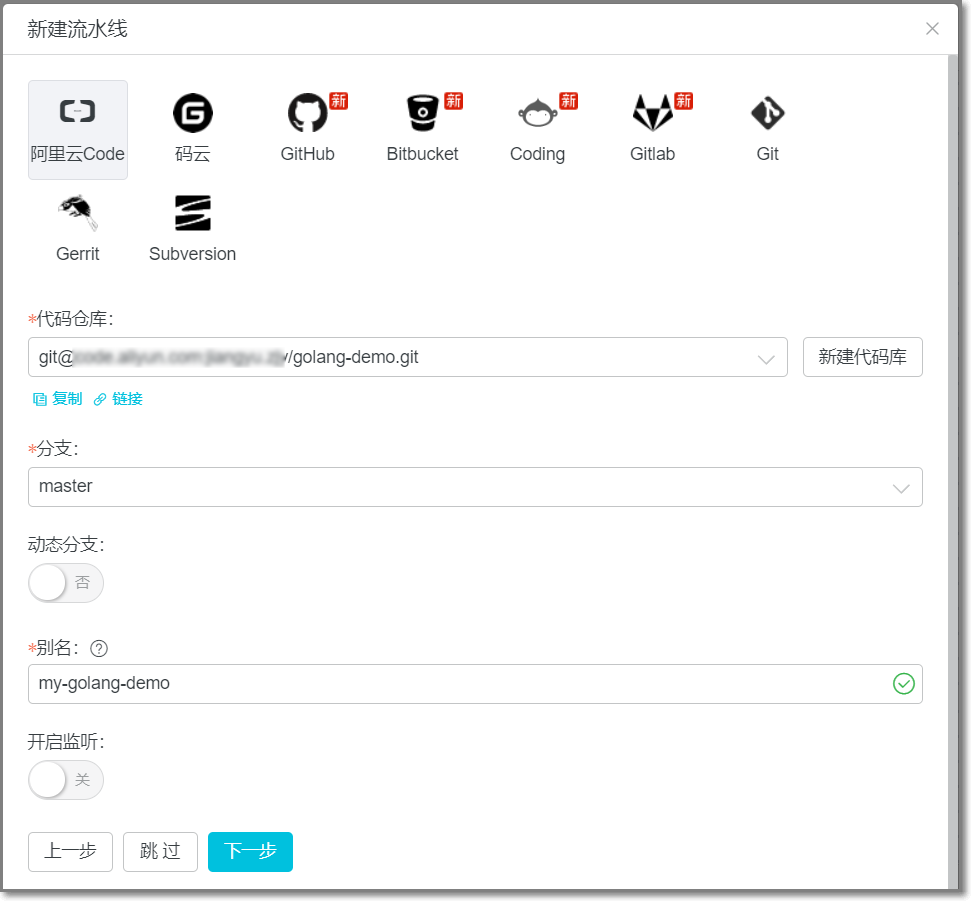Image resolution: width=971 pixels, height=901 pixels.
Task: Enable the 开启监听 switch
Action: click(66, 780)
